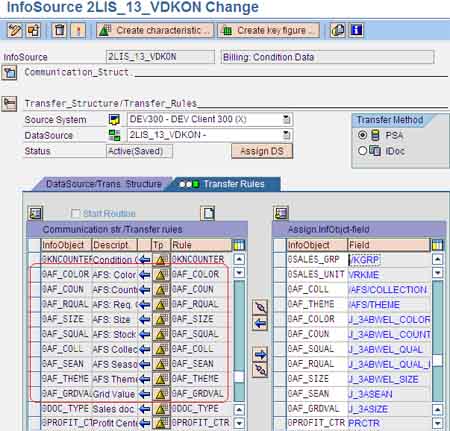
Task: Select row selector for 0AF_COLL left table
Action: coord(34,349)
